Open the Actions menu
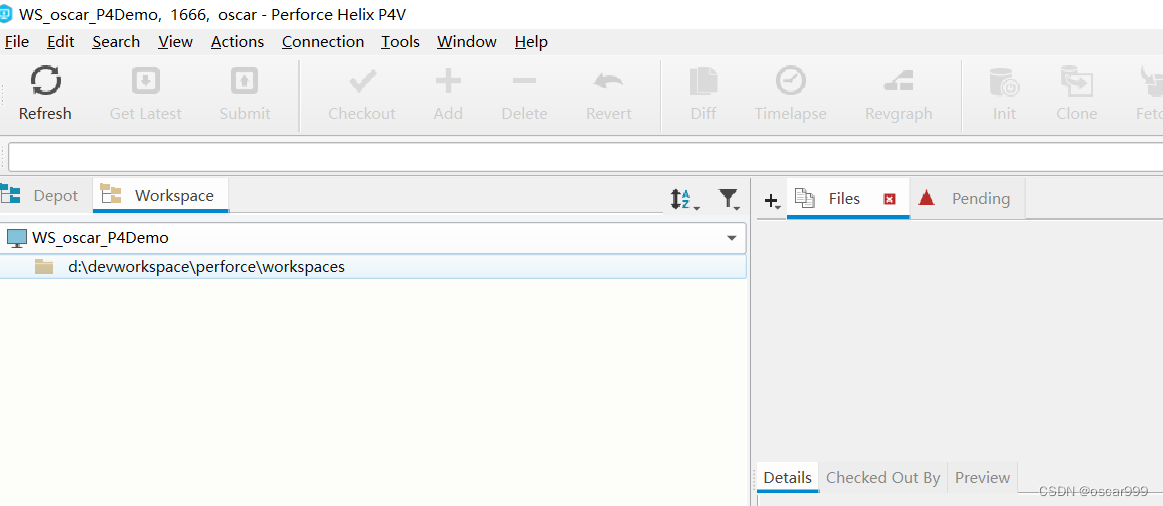Viewport: 1163px width, 506px height. click(237, 42)
